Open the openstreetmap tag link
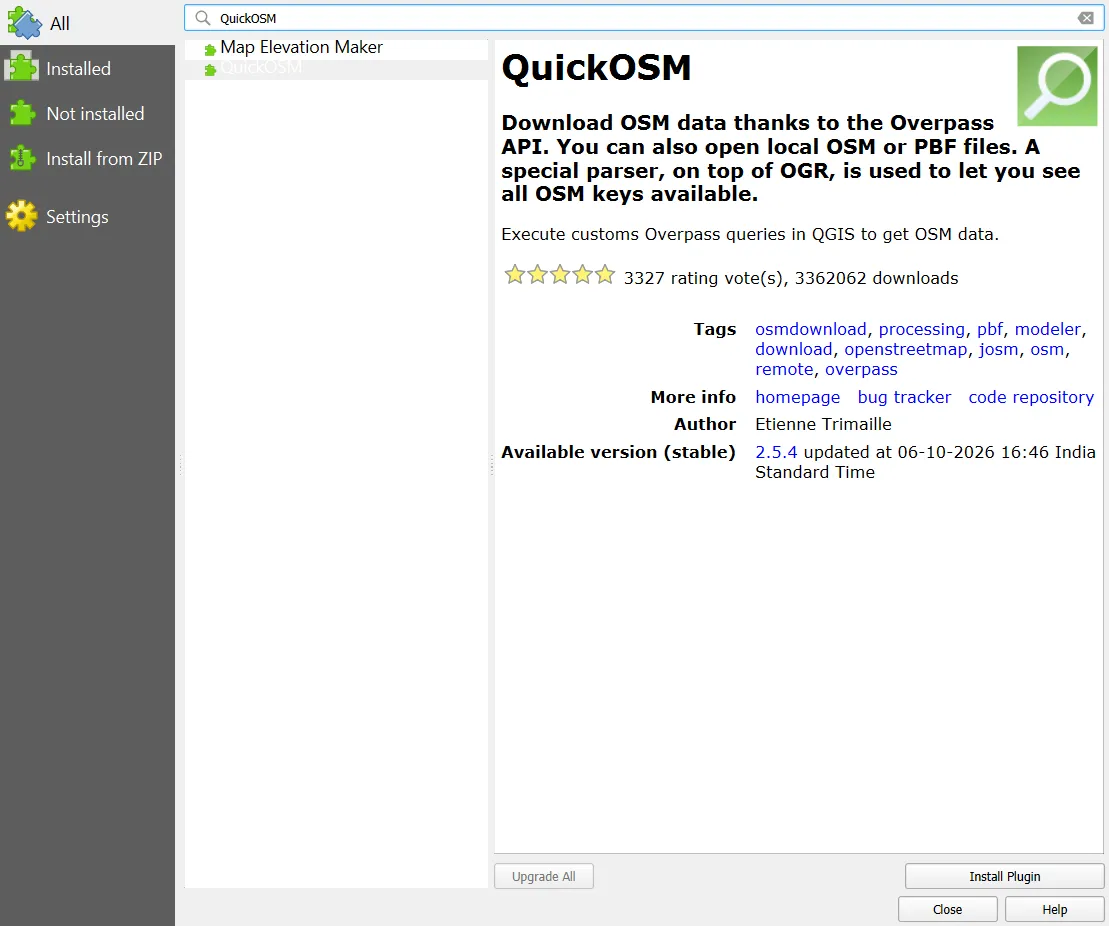The image size is (1109, 926). coord(905,349)
